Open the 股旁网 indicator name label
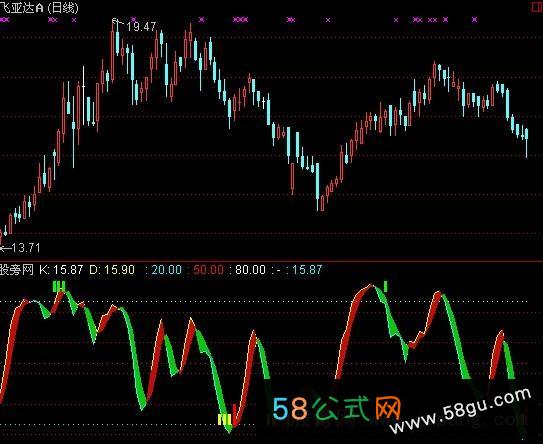Viewport: 543px width, 444px height. coord(17,270)
